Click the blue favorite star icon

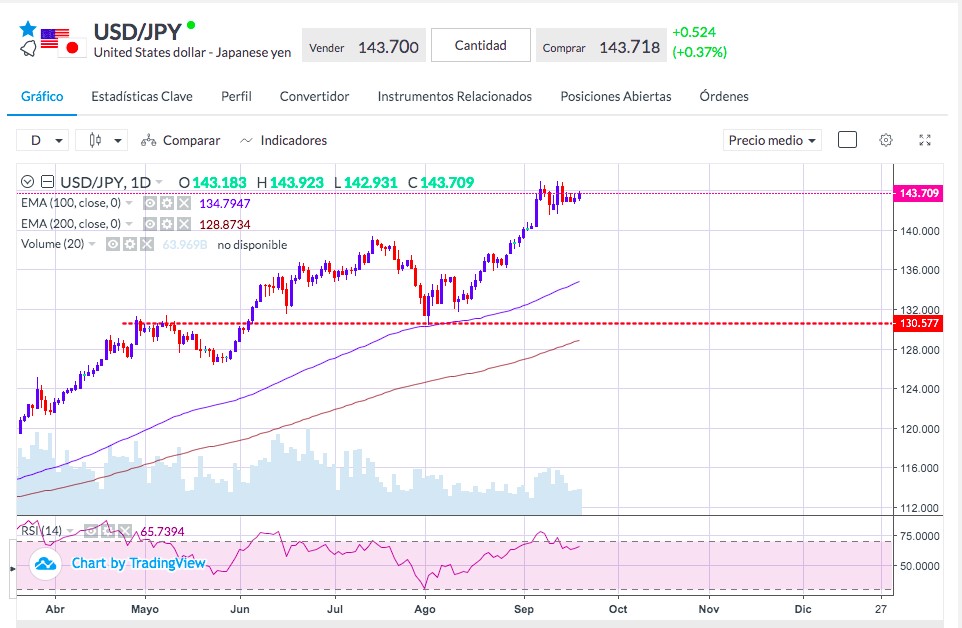pos(28,29)
